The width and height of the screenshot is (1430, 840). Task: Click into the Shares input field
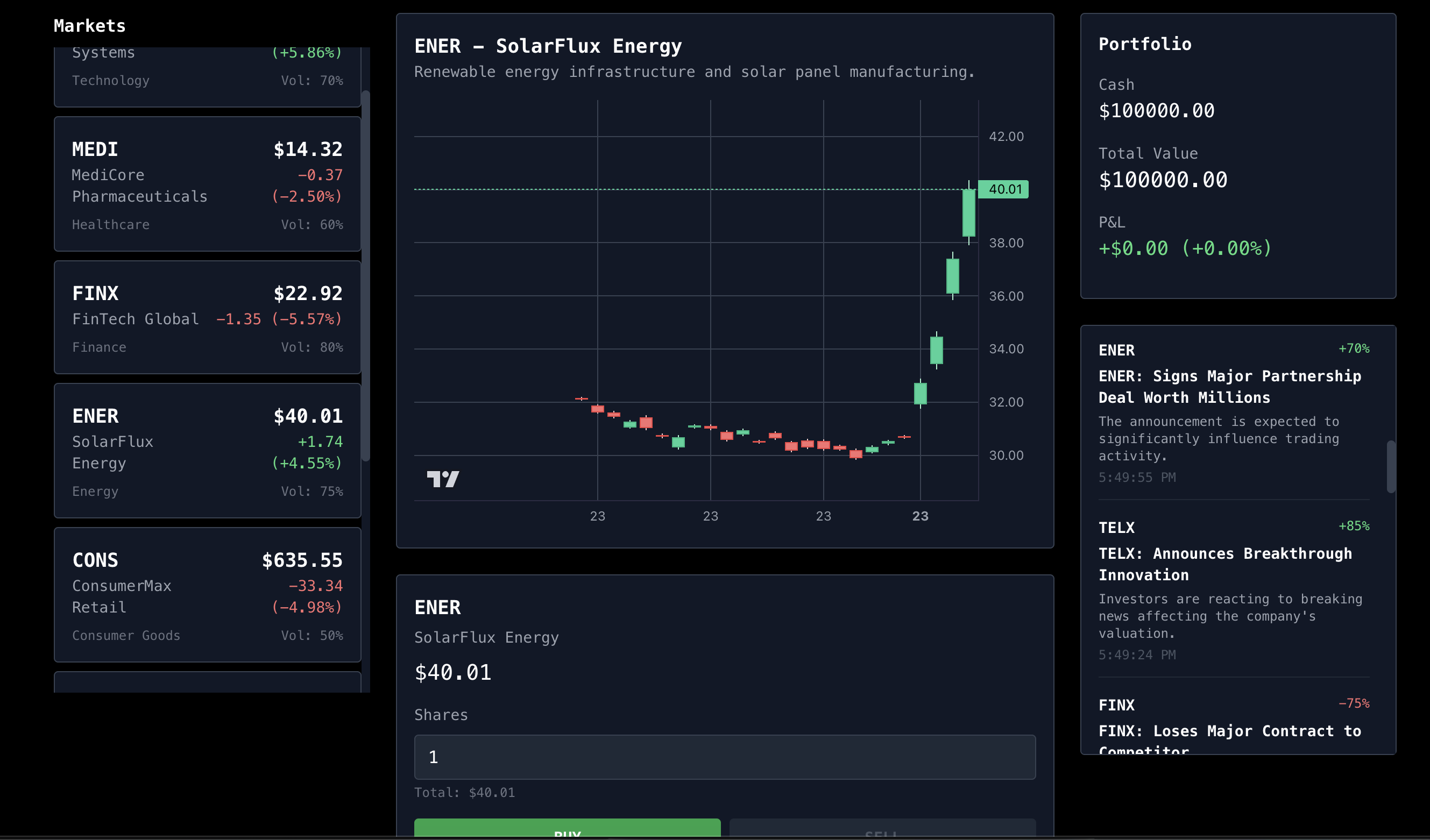coord(725,757)
